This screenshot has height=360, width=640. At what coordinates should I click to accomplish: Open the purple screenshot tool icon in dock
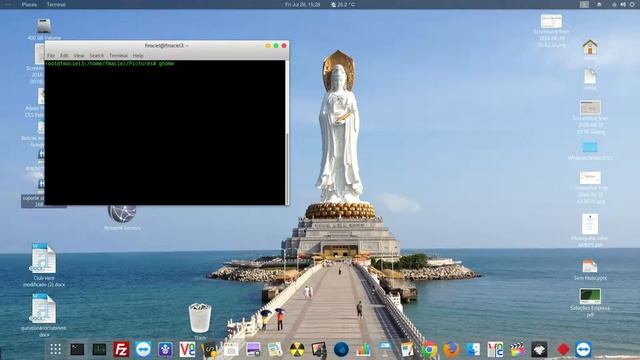[x=253, y=350]
